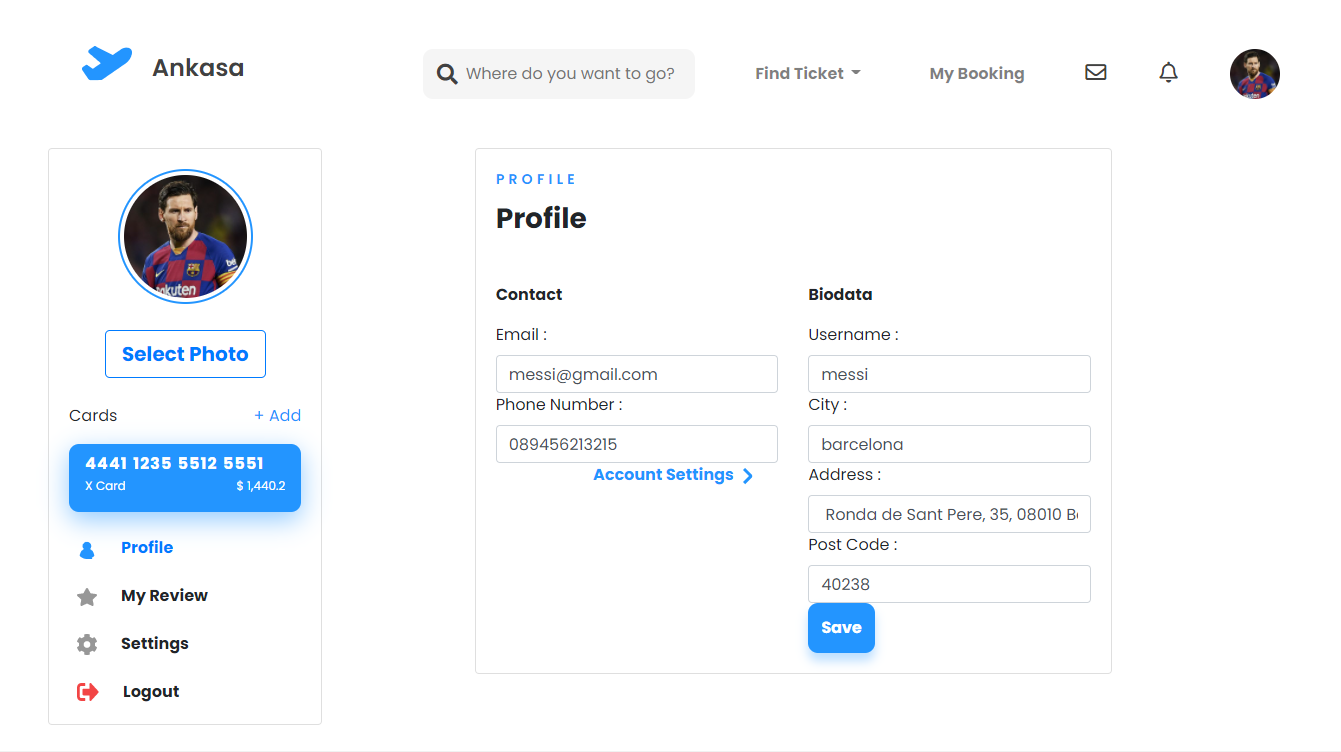Open the notifications bell icon
1341x752 pixels.
[x=1168, y=72]
